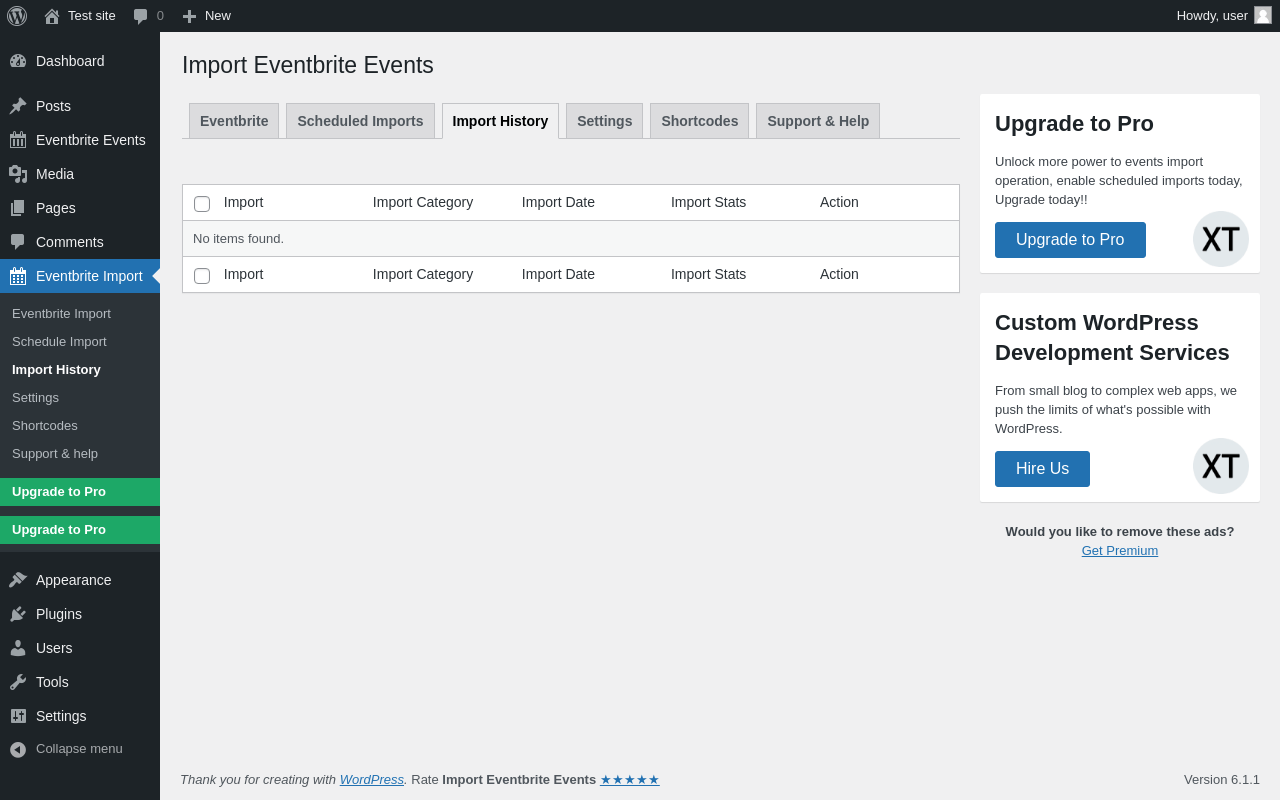Open the Scheduled Imports tab
Viewport: 1280px width, 800px height.
pos(360,121)
